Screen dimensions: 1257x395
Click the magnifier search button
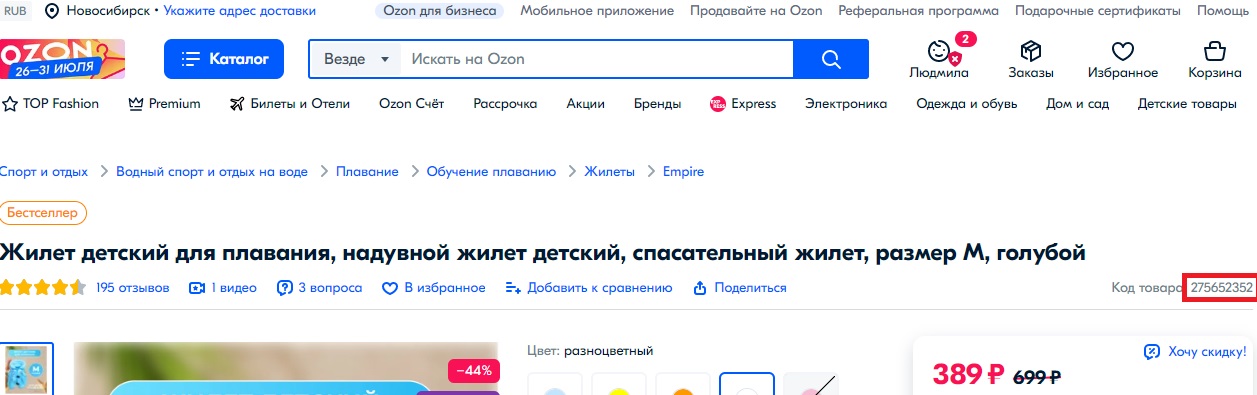point(831,59)
